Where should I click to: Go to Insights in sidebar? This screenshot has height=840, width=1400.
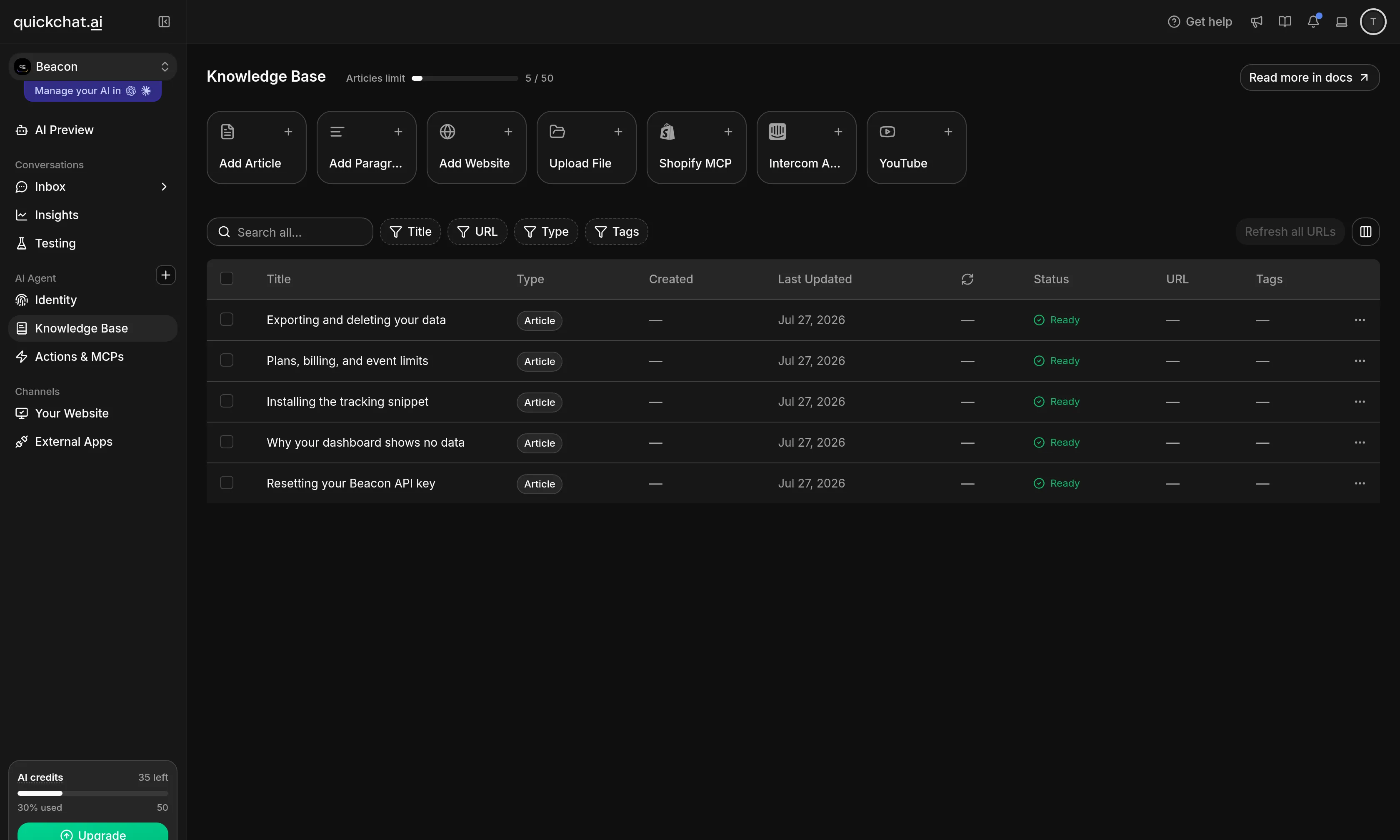point(93,215)
